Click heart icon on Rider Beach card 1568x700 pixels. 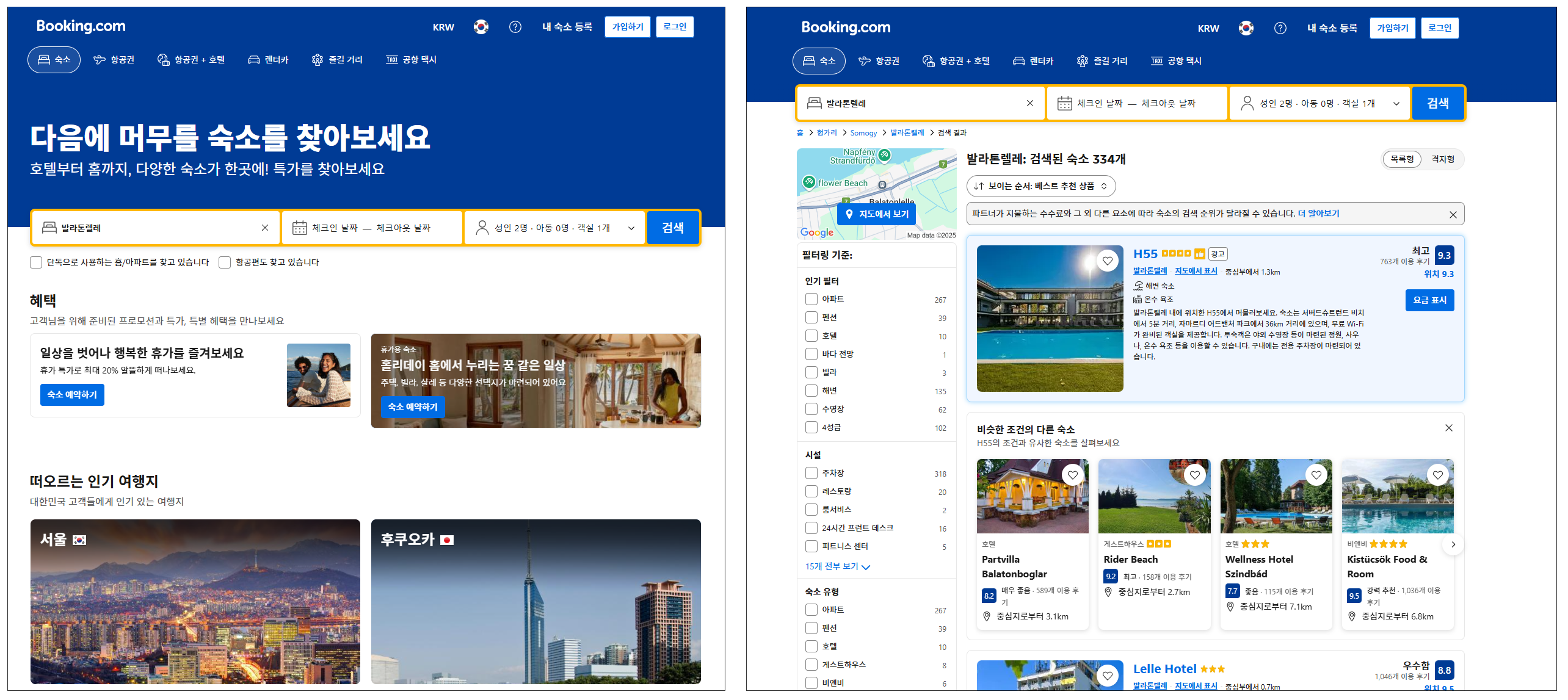(1194, 475)
